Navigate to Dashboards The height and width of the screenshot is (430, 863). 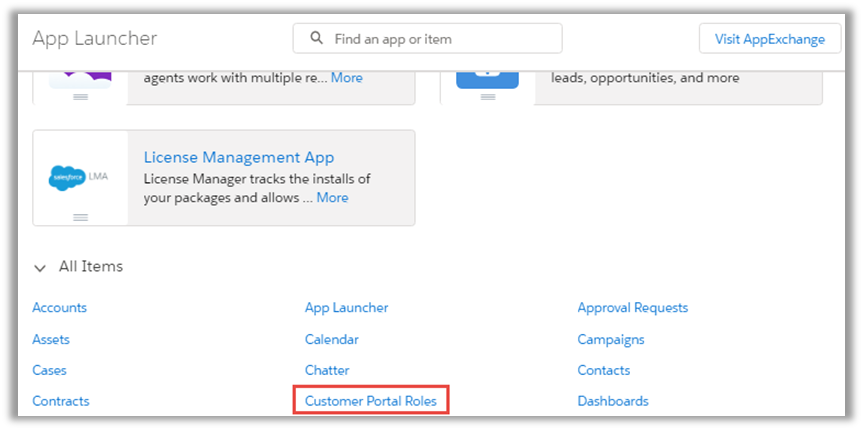pos(613,401)
